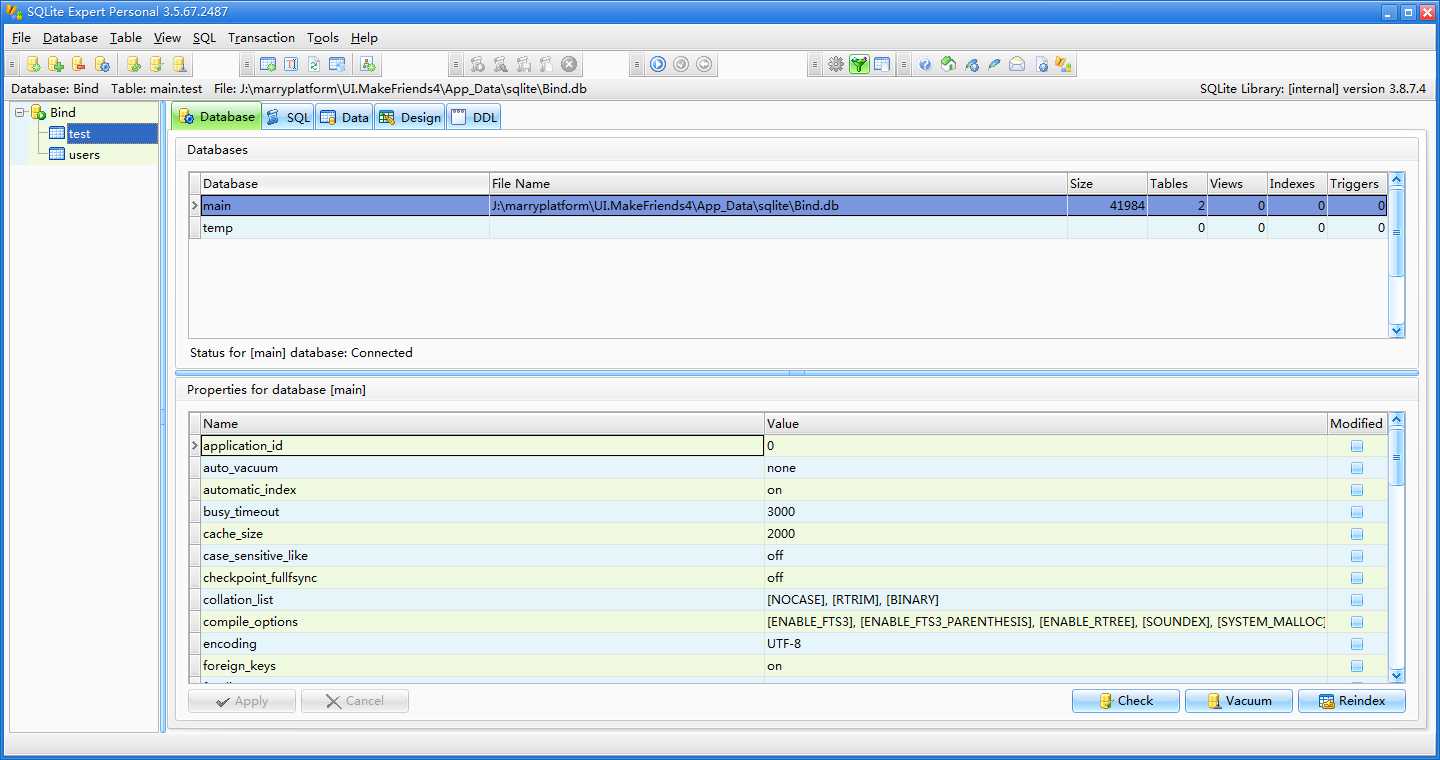Viewport: 1440px width, 760px height.
Task: Tick Modified checkbox for auto_vacuum
Action: (1357, 468)
